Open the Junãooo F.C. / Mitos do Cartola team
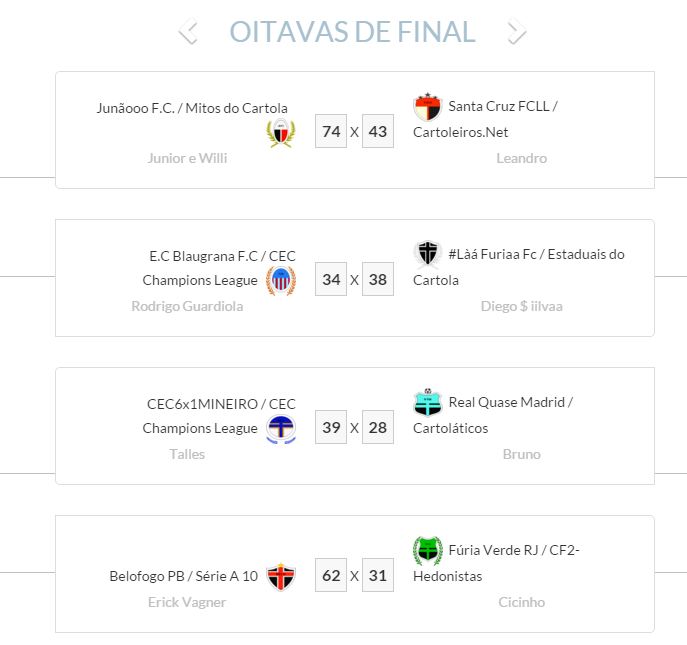This screenshot has width=687, height=645. 191,108
